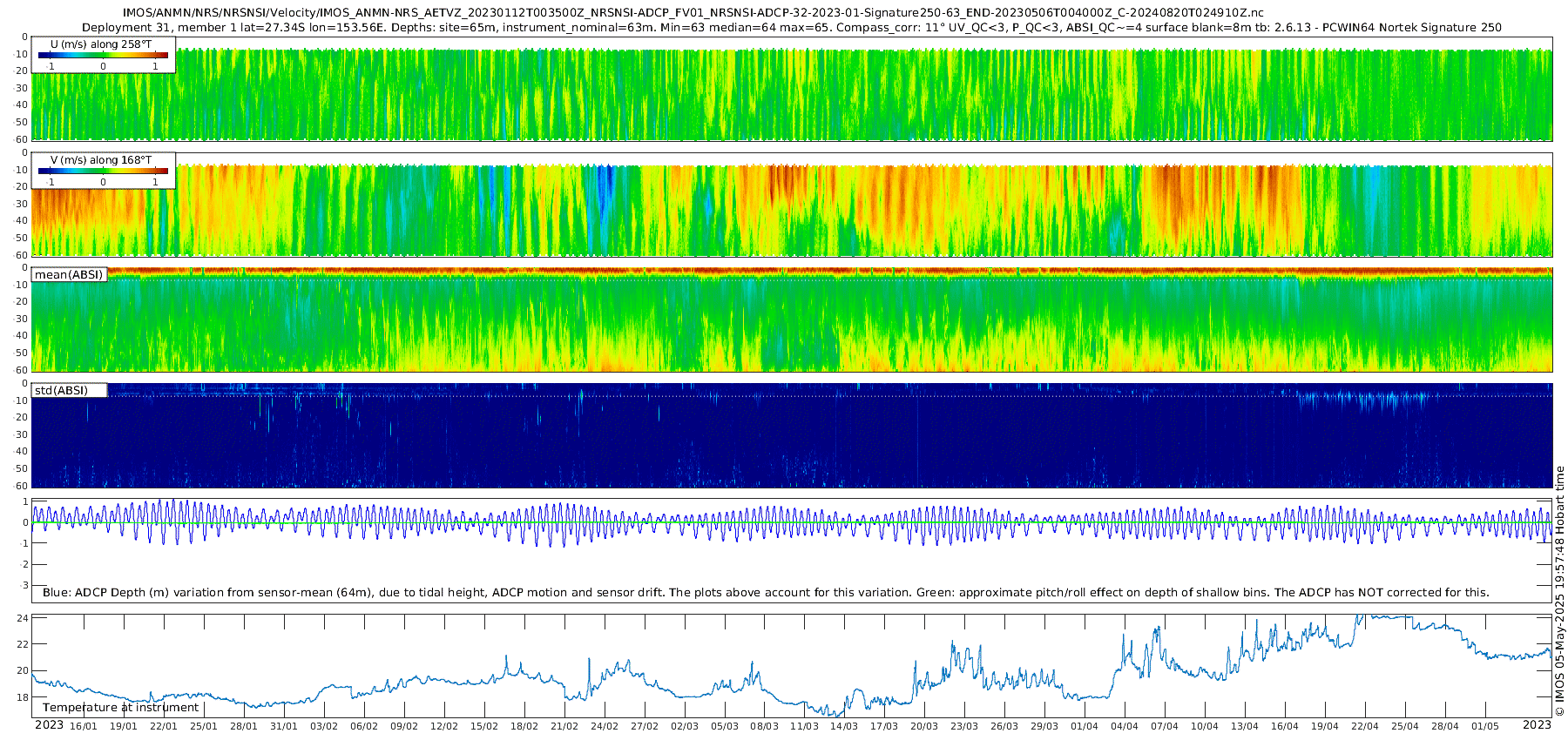Click the 14/03 date on time axis
The image size is (1568, 740).
[x=844, y=727]
